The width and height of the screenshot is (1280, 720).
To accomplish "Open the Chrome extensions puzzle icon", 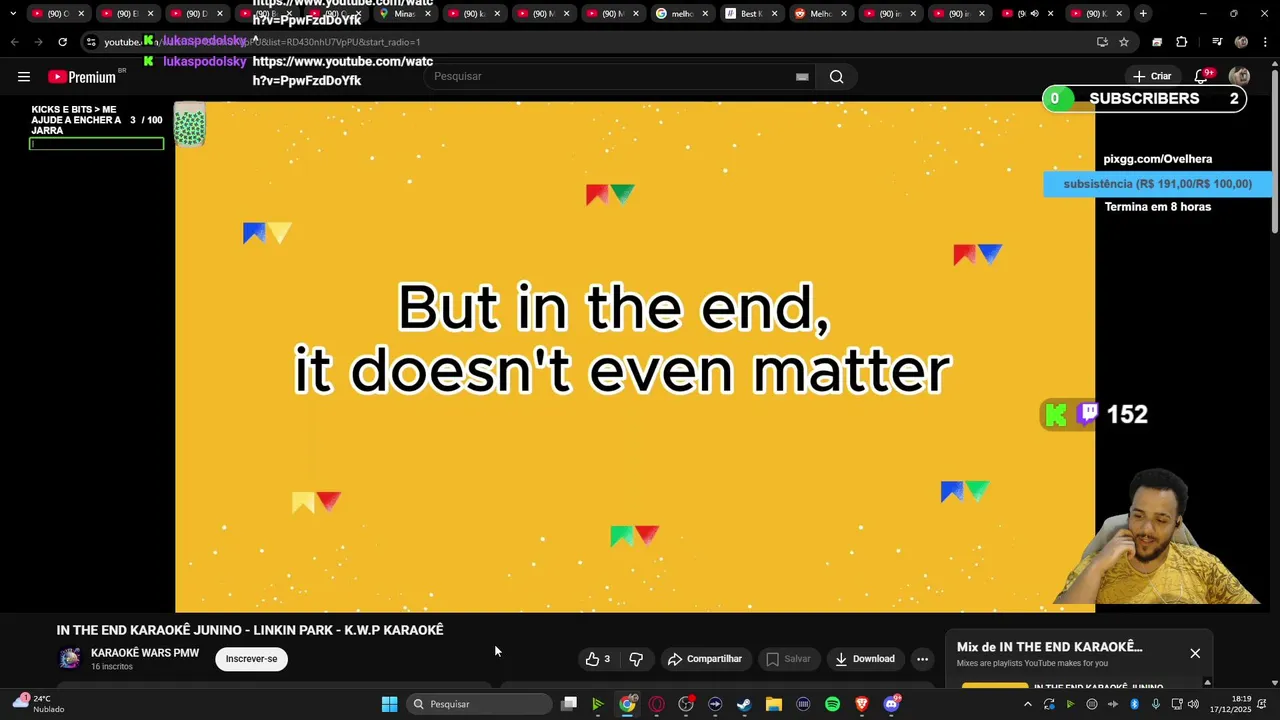I will click(x=1182, y=42).
